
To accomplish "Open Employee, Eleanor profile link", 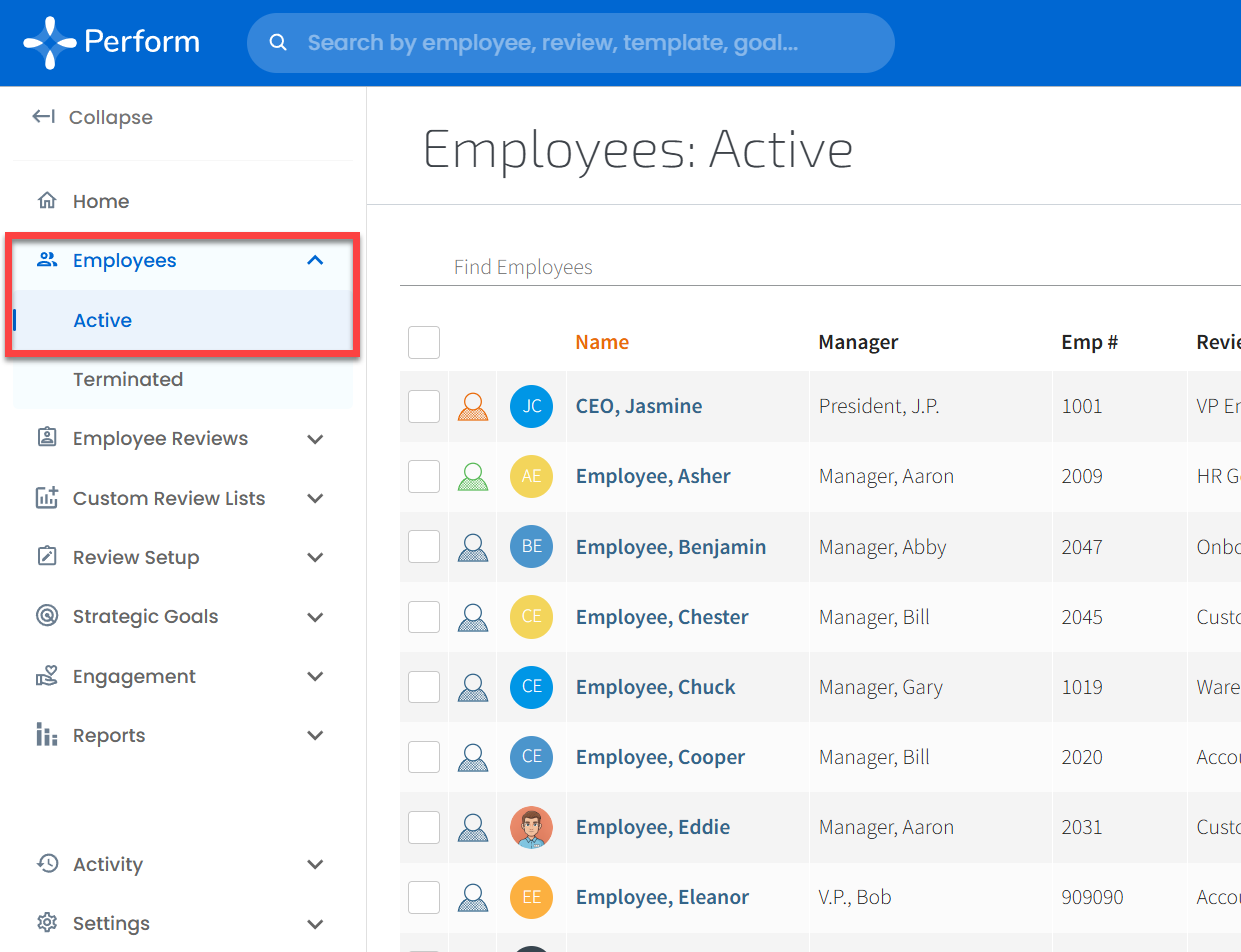I will tap(662, 897).
